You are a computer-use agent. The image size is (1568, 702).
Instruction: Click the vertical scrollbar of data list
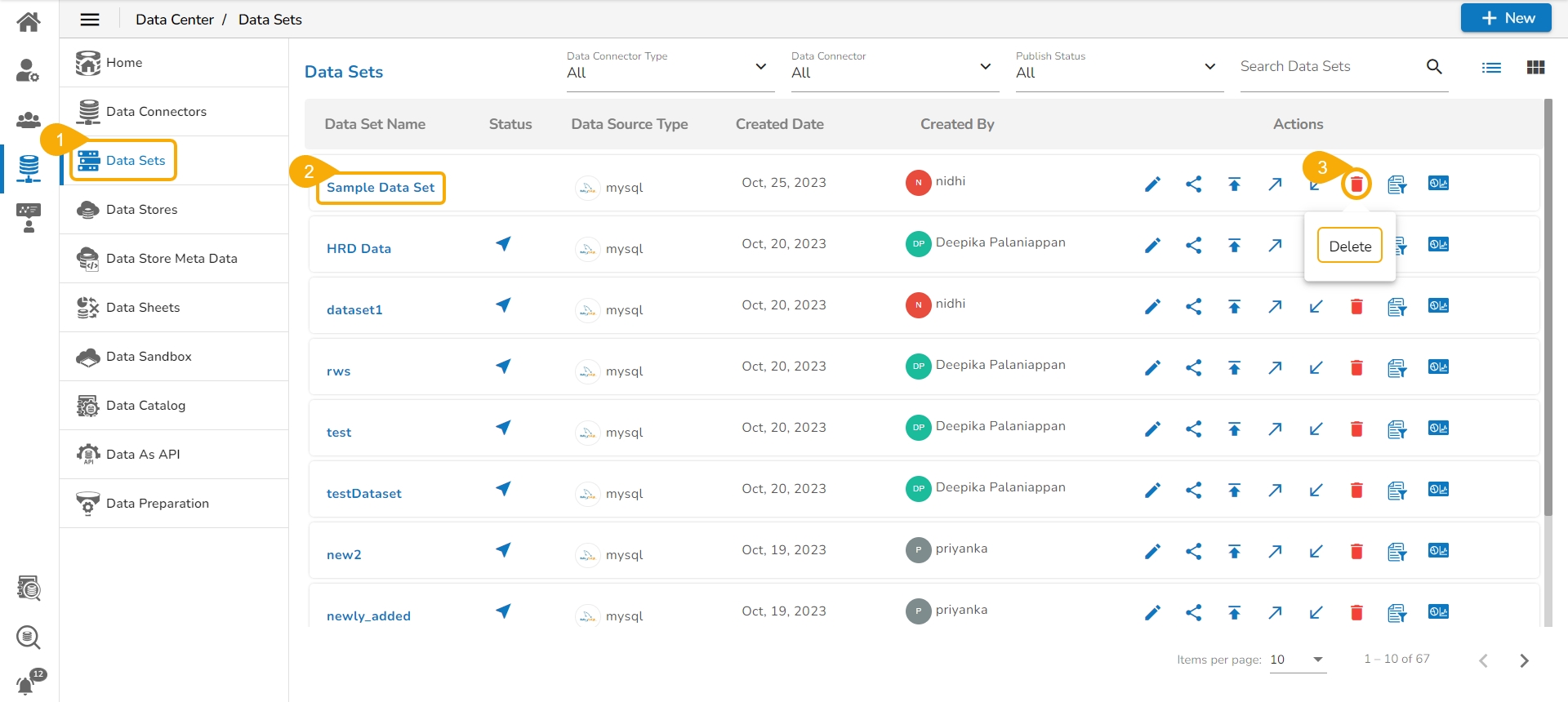pos(1548,310)
